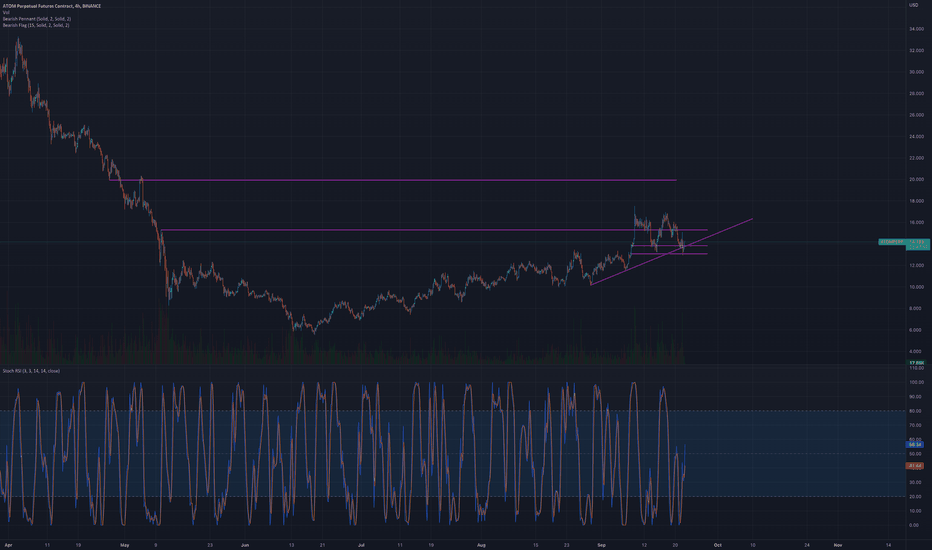Click the Jul label on time axis
This screenshot has height=550, width=932.
coord(361,545)
